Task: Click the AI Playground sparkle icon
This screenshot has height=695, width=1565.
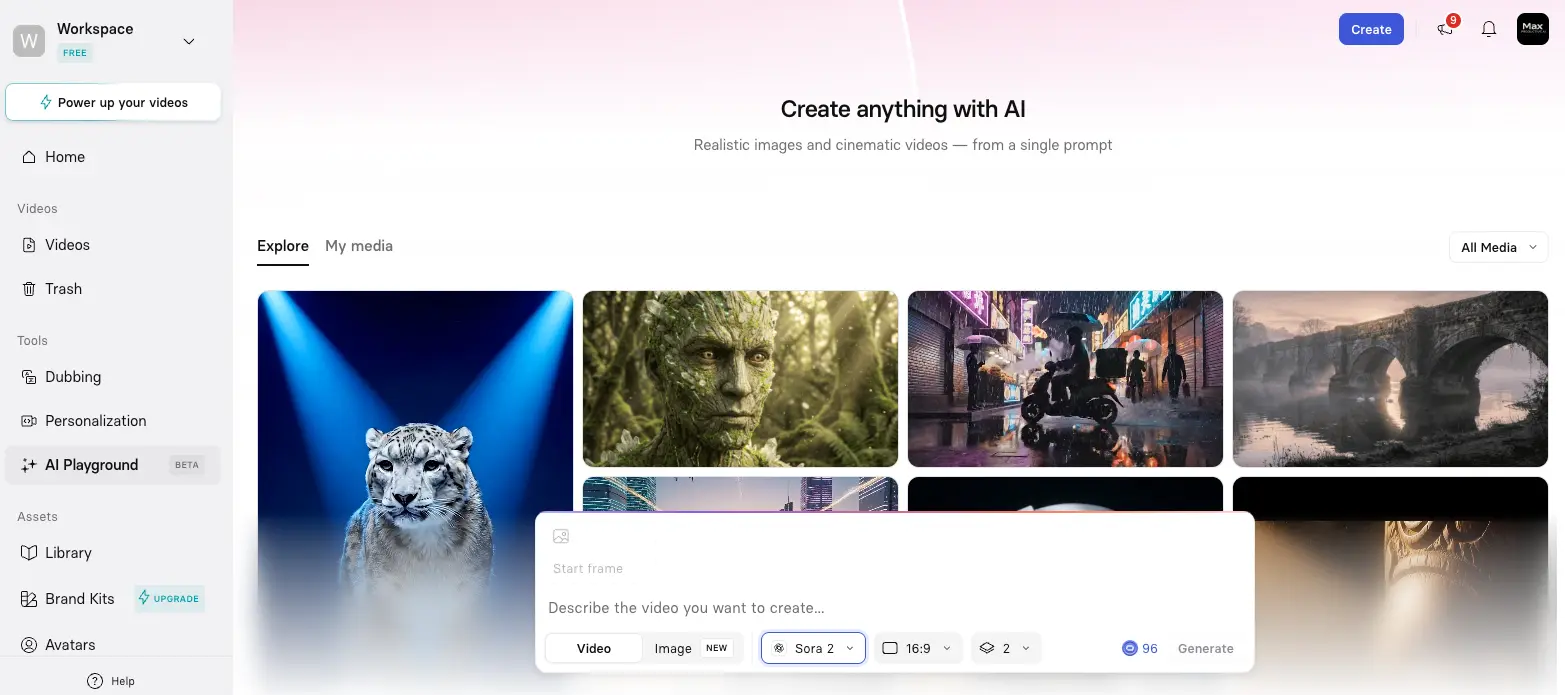Action: 29,465
